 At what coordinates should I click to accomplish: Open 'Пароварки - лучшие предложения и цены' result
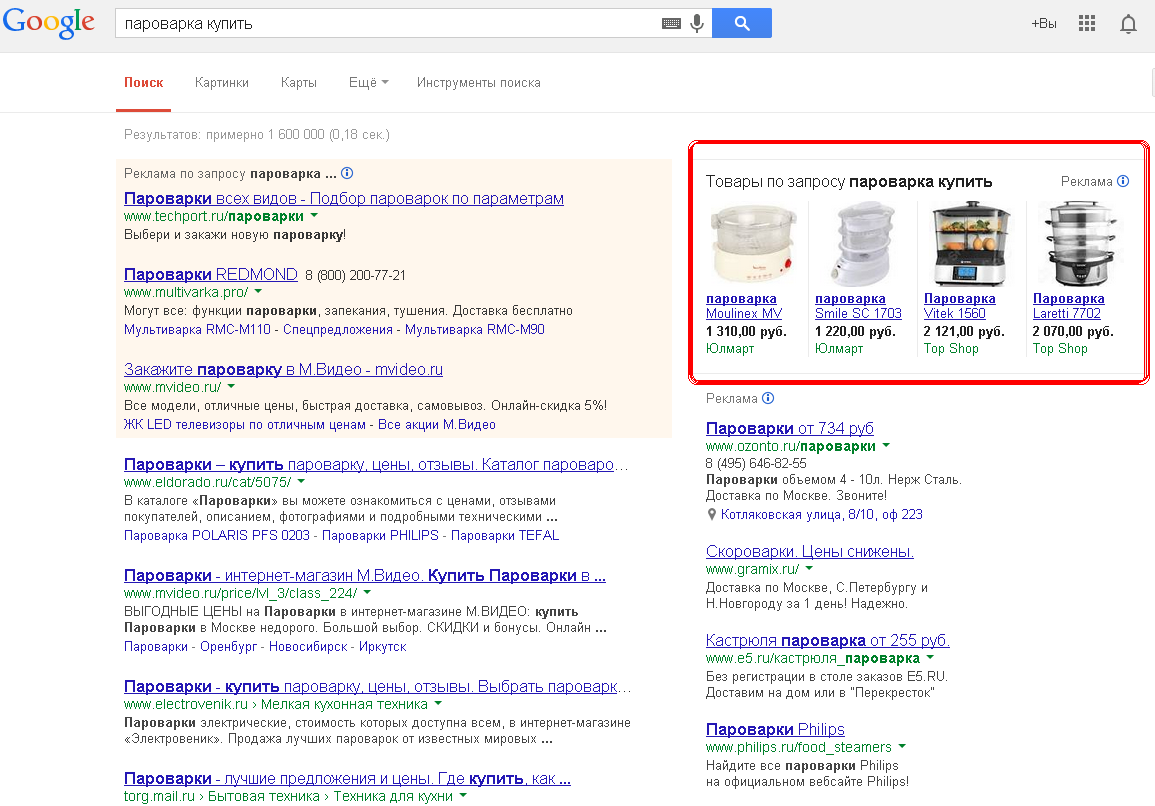pyautogui.click(x=347, y=778)
